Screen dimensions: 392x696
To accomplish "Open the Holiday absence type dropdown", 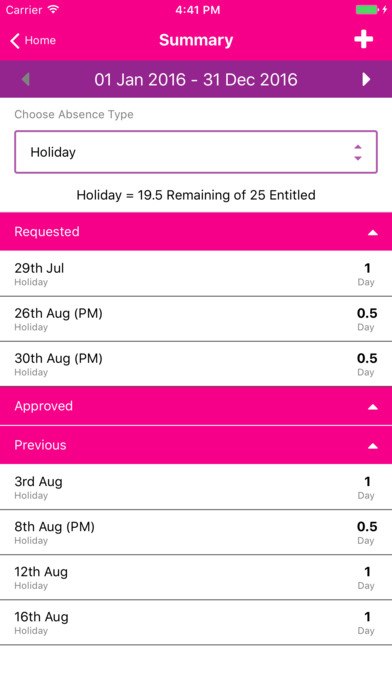I will (196, 152).
